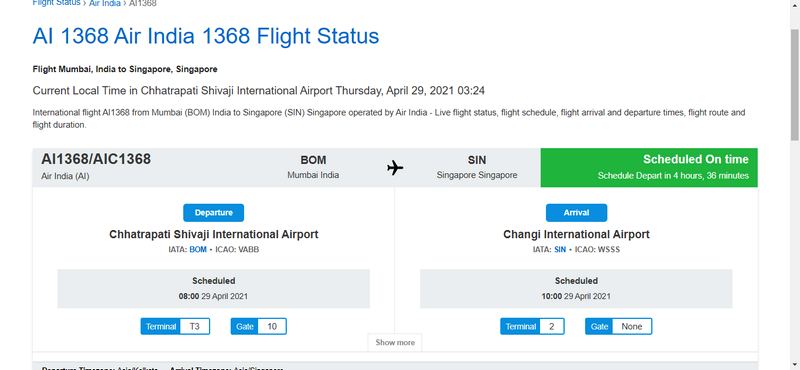Open the SIN IATA code link
Screen dimensions: 800x370
[560, 250]
